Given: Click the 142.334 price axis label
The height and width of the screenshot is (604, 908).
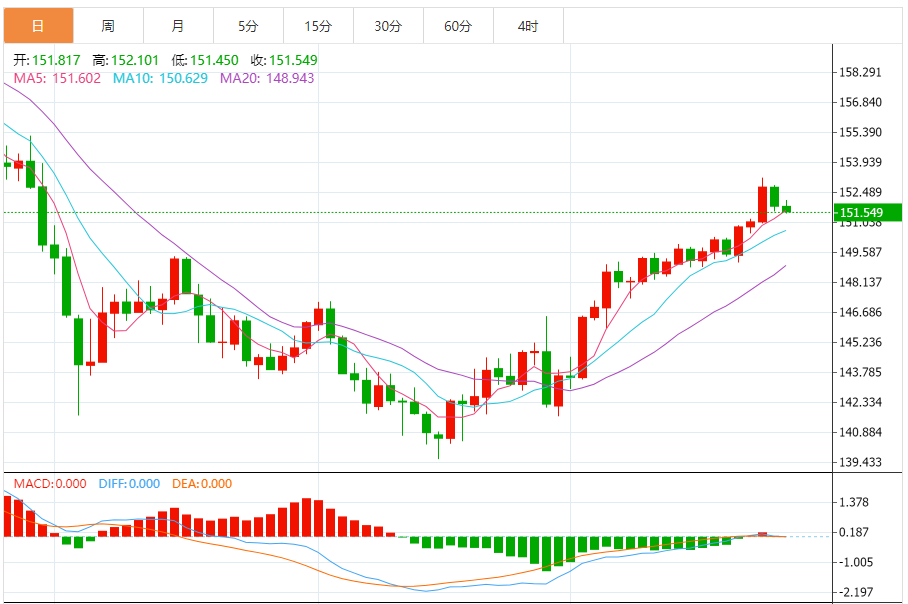Looking at the screenshot, I should coord(861,402).
